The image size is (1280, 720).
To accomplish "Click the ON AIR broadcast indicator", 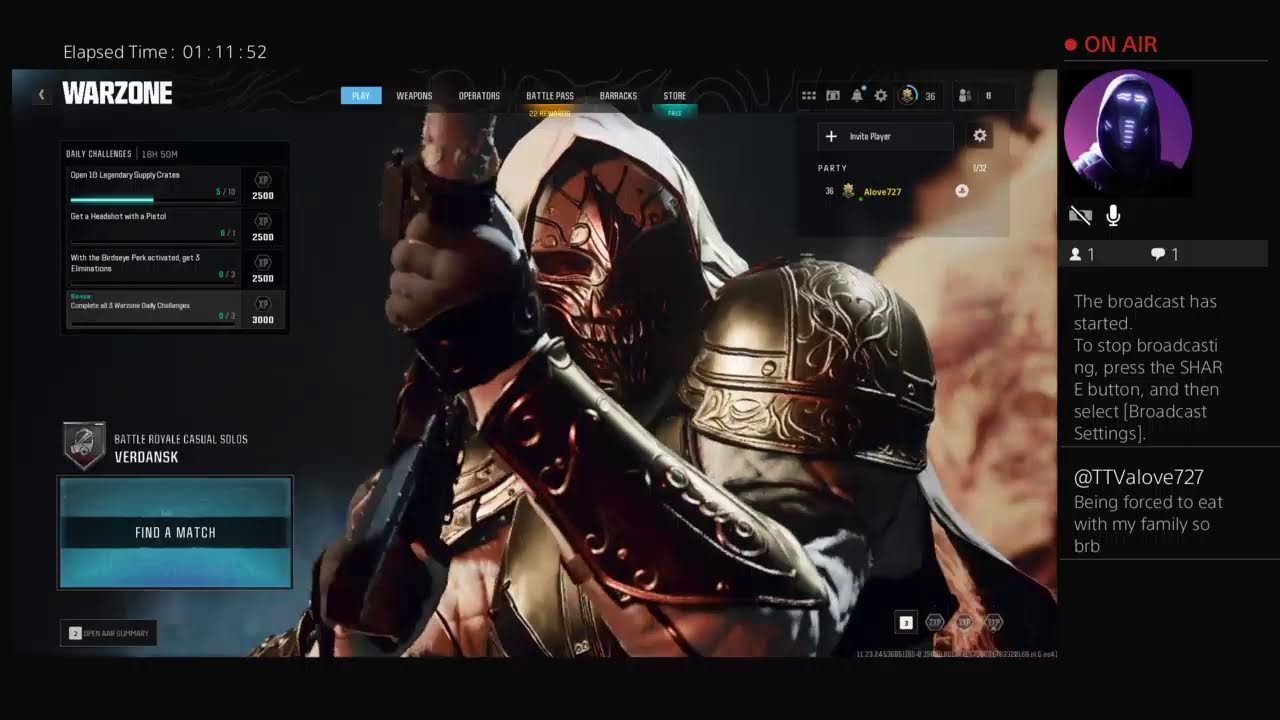I will [1111, 44].
